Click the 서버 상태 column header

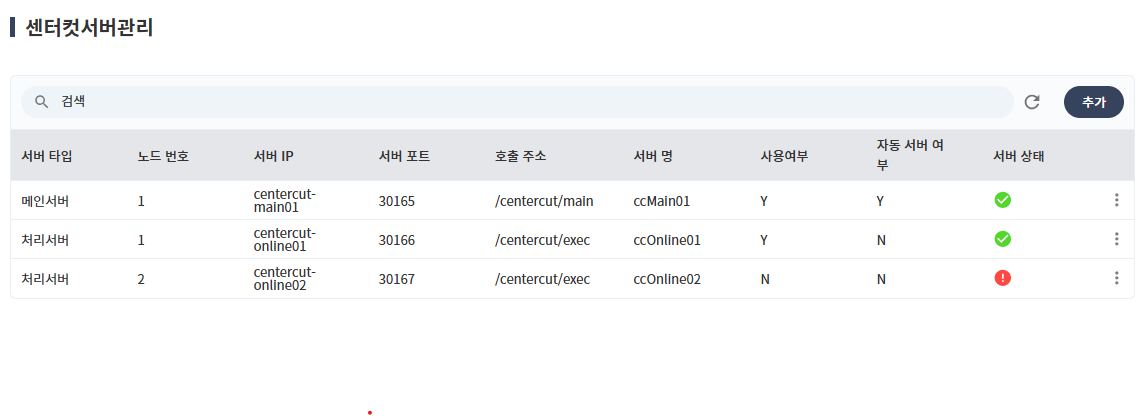click(x=1019, y=156)
